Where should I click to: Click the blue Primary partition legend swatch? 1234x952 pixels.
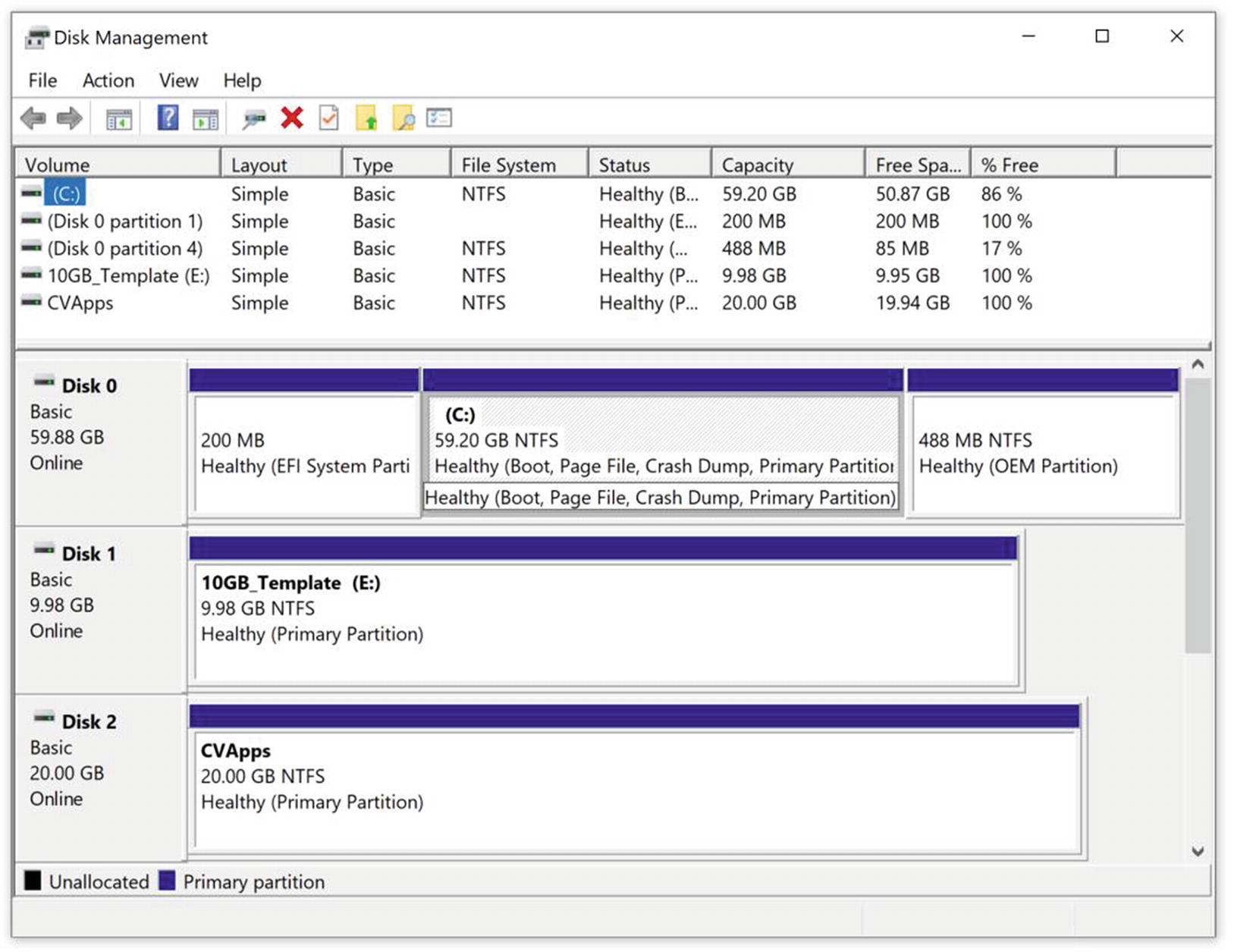pos(167,880)
